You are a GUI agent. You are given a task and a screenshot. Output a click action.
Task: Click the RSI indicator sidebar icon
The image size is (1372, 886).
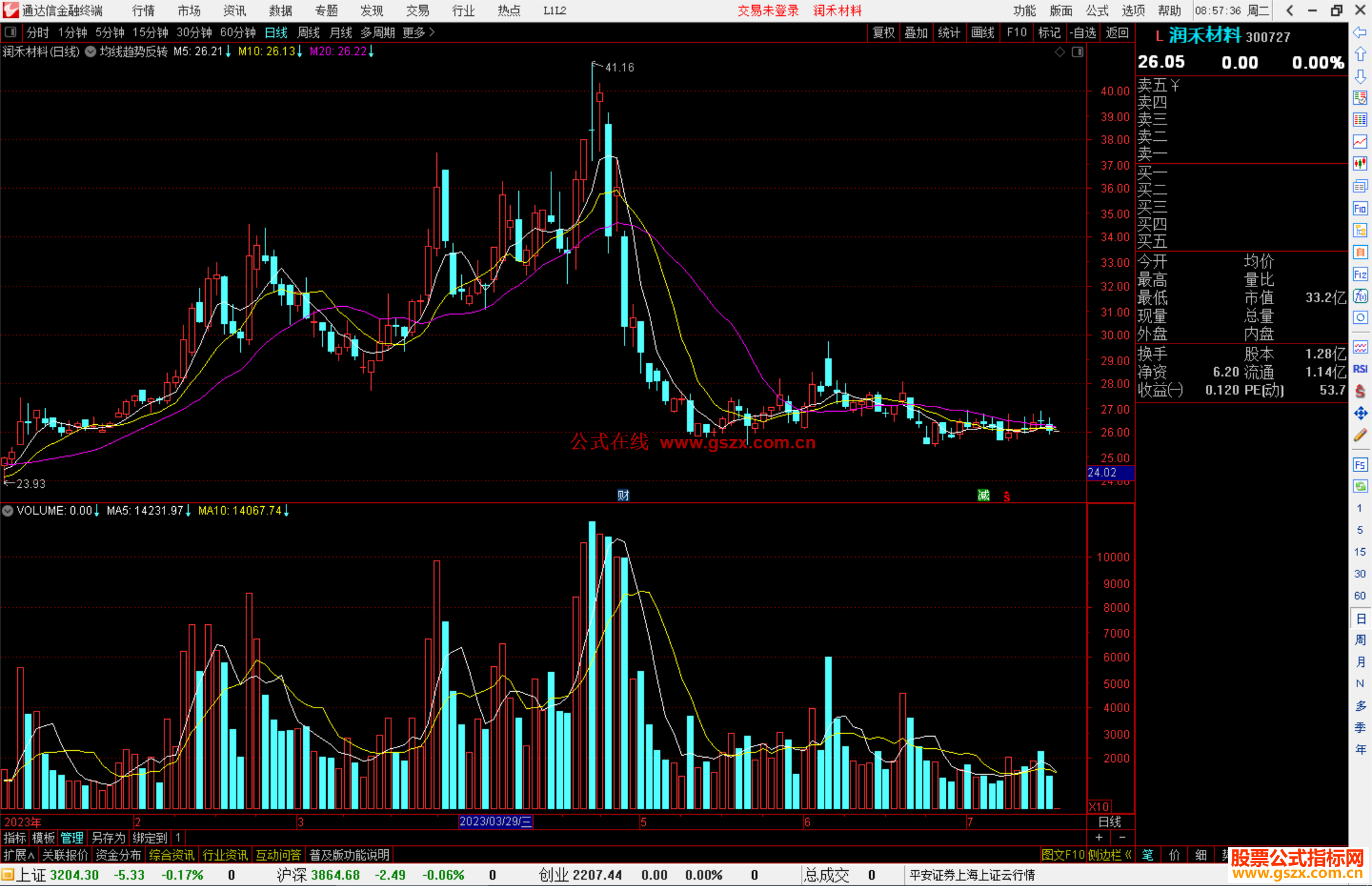[1360, 369]
